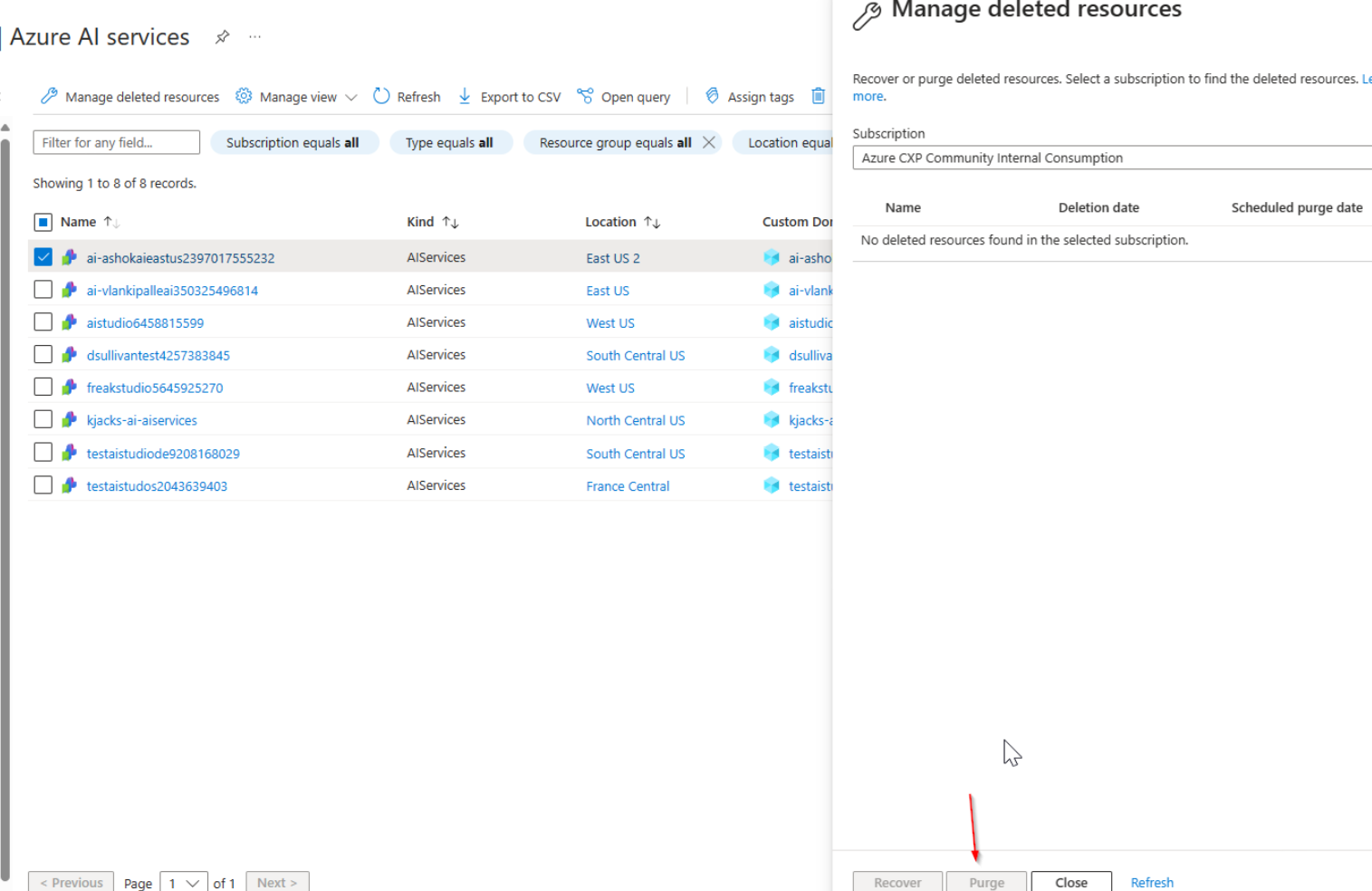Sort by the Name column
Screen dimensions: 1372x891
89,222
